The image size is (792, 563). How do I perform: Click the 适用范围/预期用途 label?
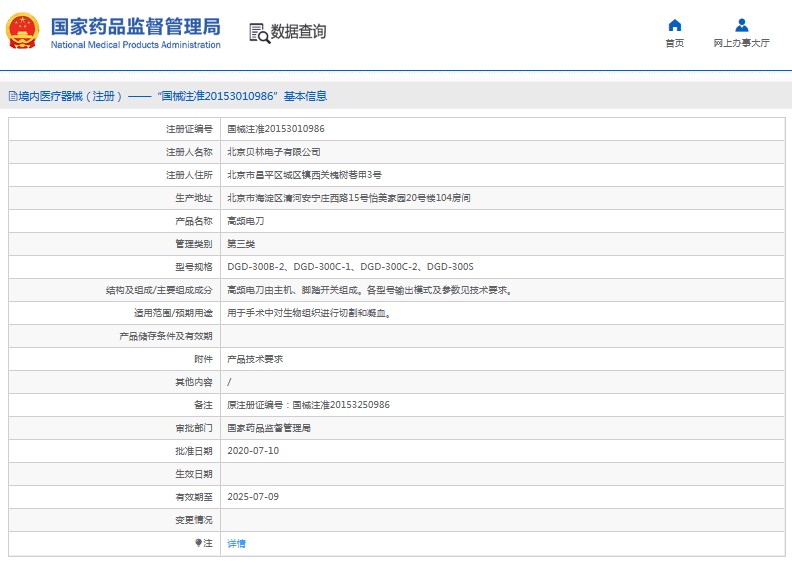coord(173,313)
